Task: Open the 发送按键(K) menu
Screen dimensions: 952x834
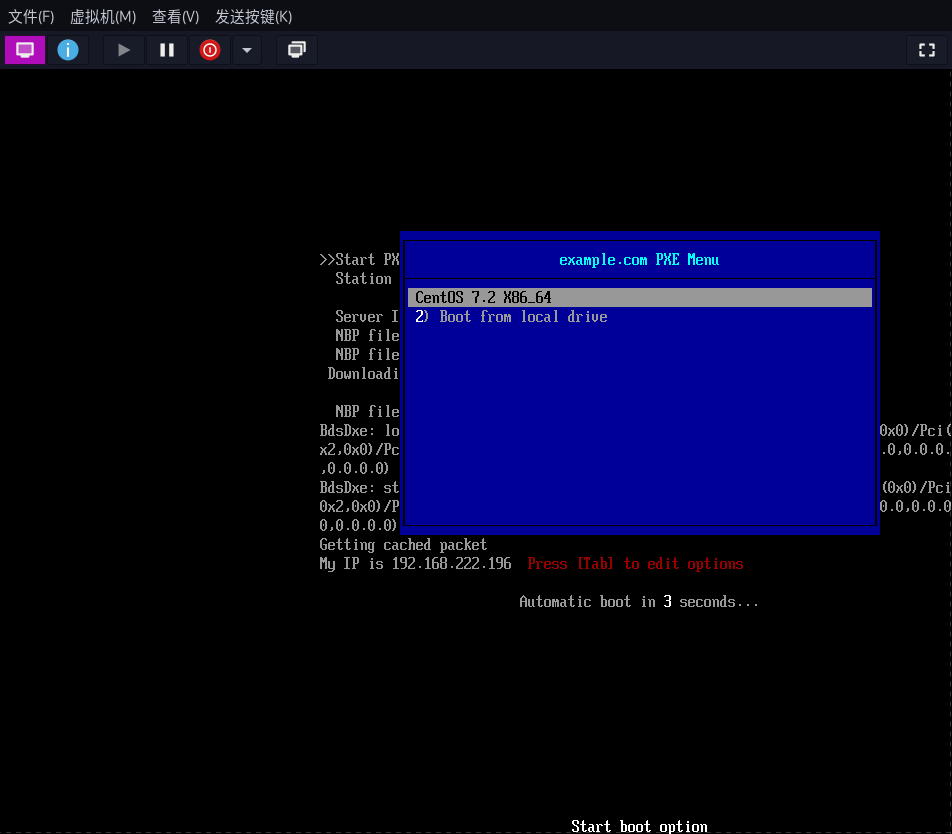Action: pyautogui.click(x=253, y=17)
